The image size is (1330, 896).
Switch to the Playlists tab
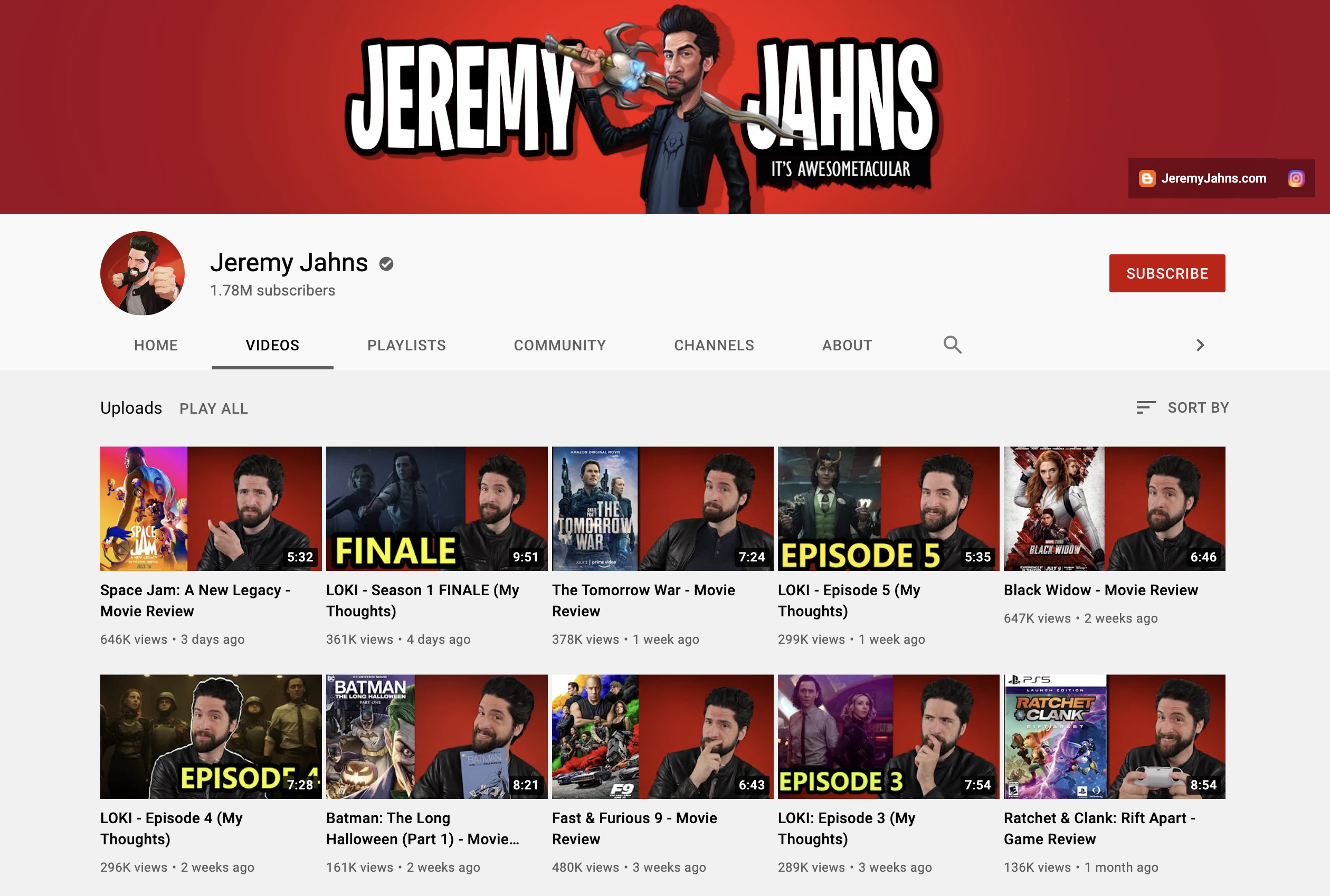tap(406, 345)
